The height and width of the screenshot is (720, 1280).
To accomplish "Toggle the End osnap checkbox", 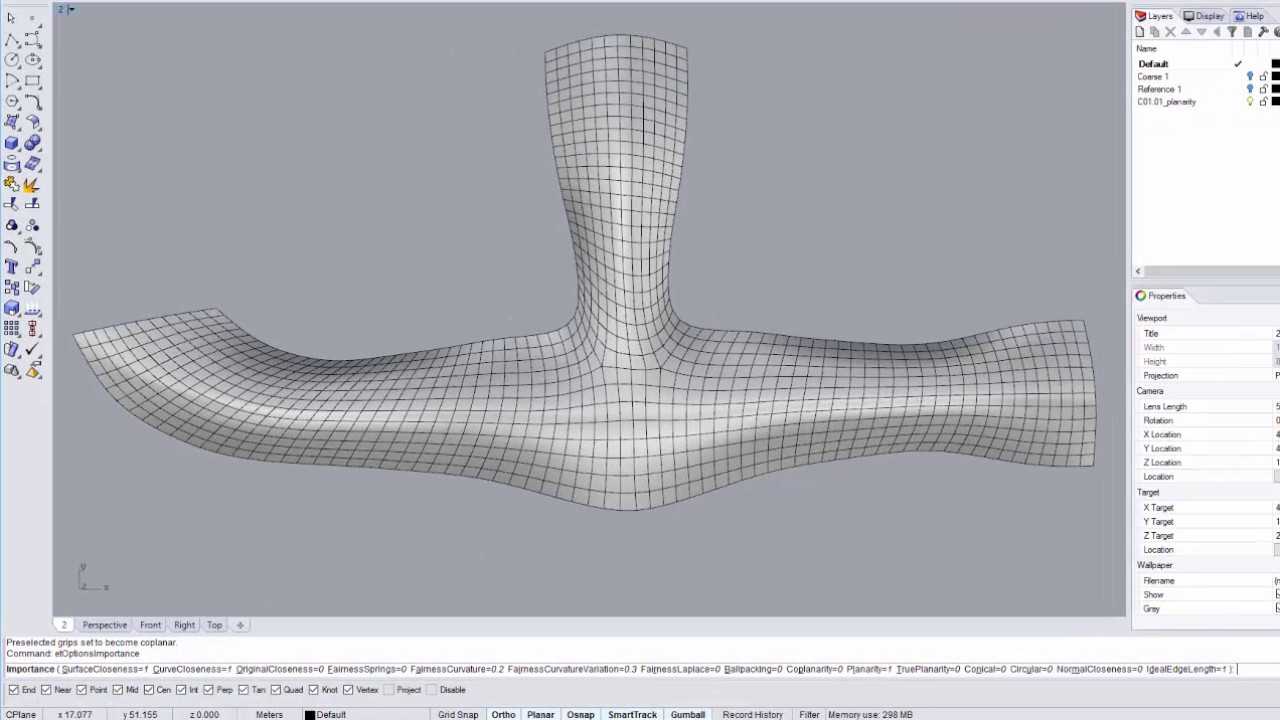I will (x=12, y=690).
